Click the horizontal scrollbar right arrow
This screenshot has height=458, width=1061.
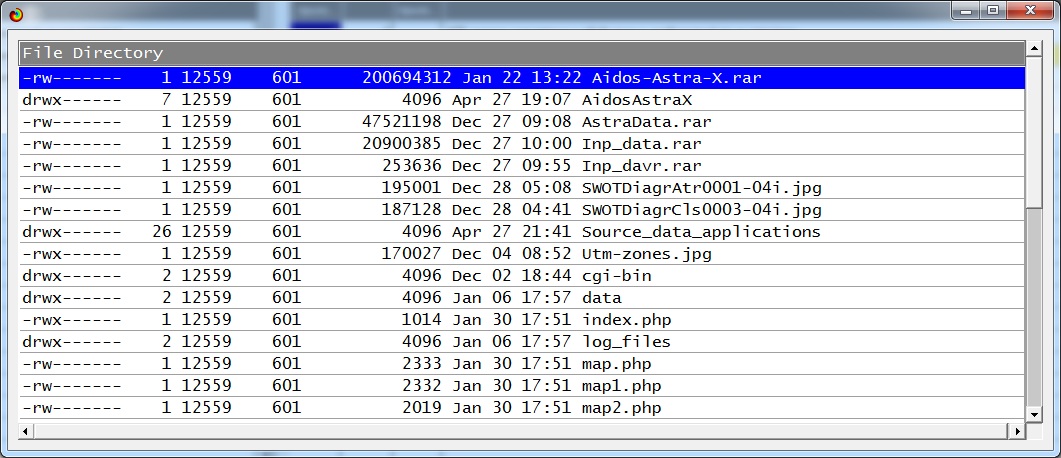pyautogui.click(x=1017, y=431)
